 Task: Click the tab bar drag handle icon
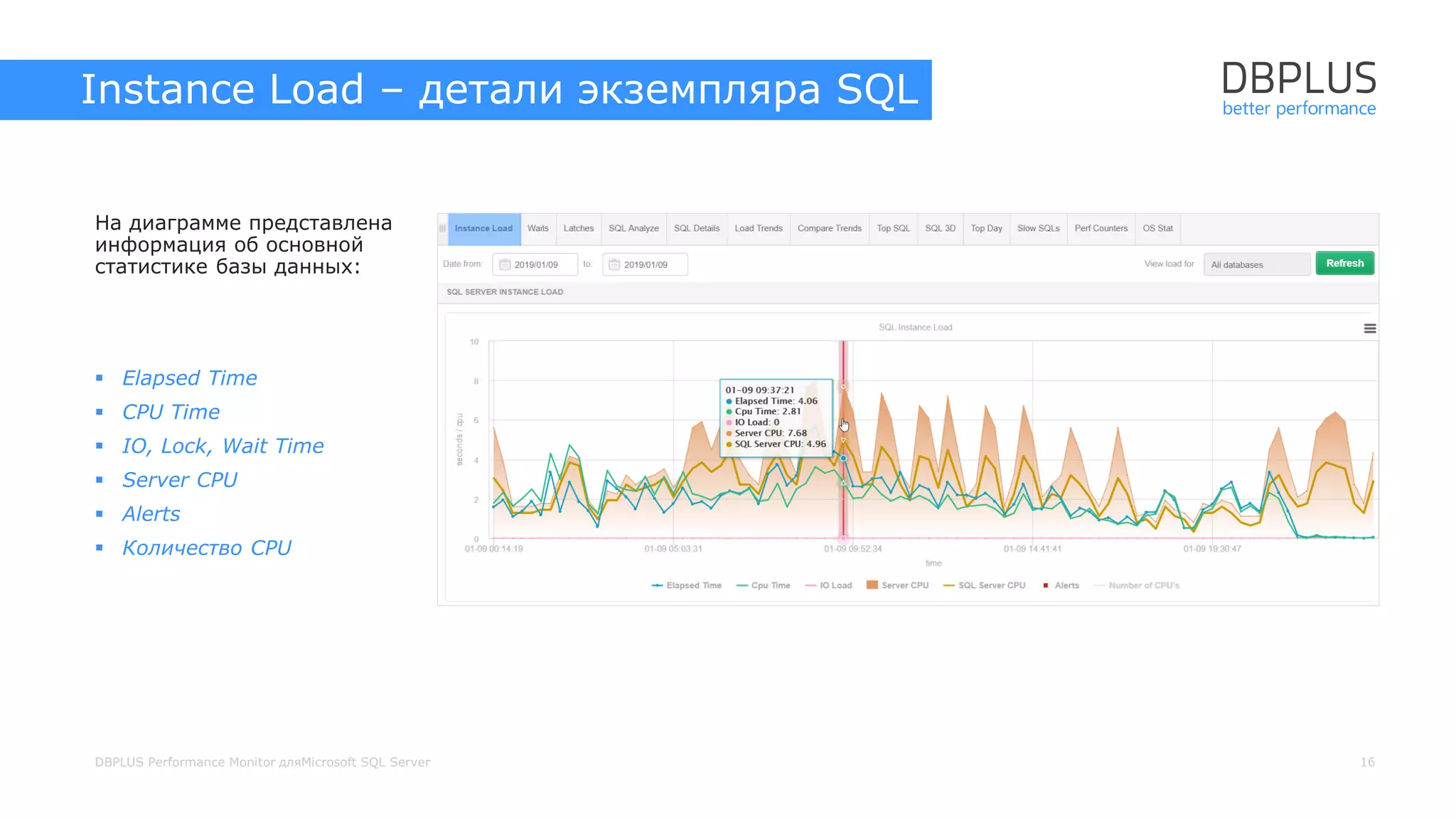click(x=442, y=228)
